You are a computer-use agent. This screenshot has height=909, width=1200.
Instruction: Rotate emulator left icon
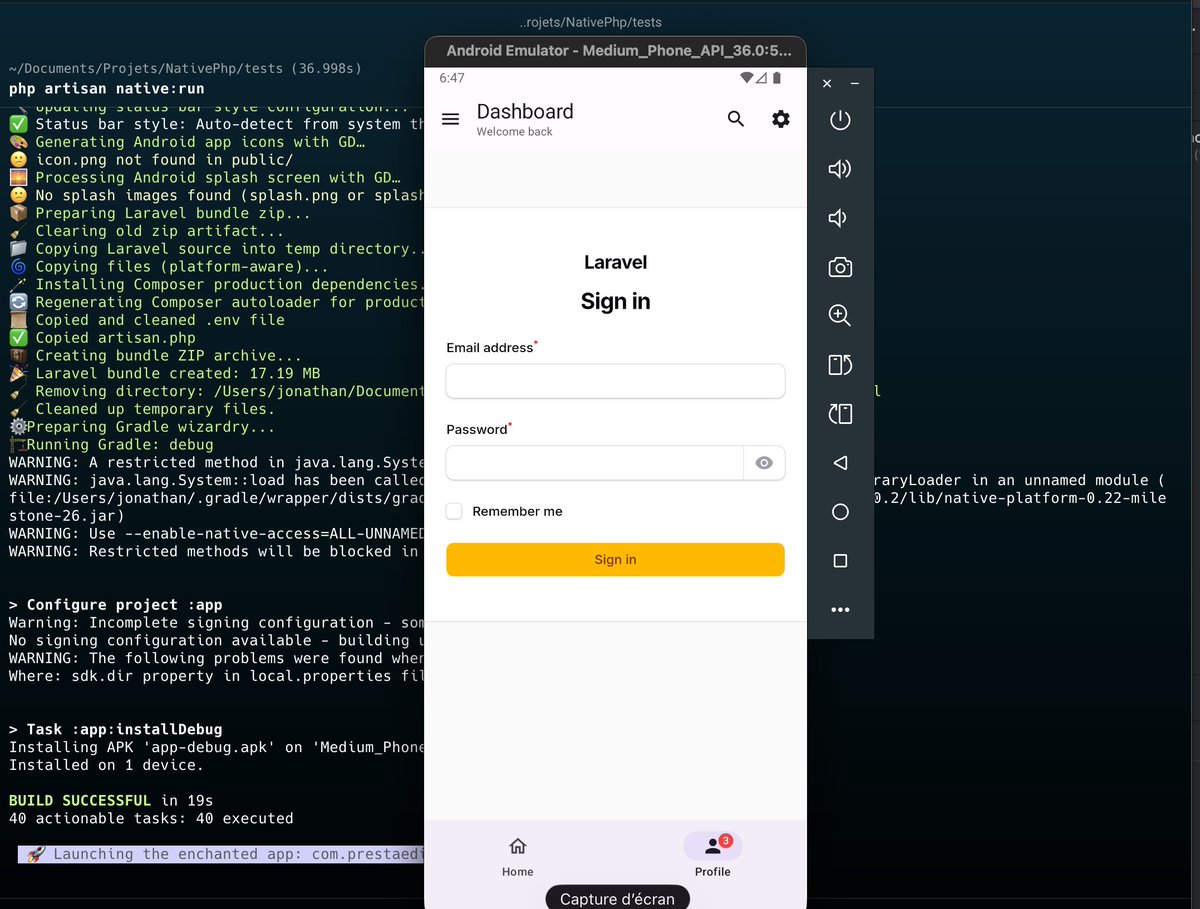coord(840,365)
